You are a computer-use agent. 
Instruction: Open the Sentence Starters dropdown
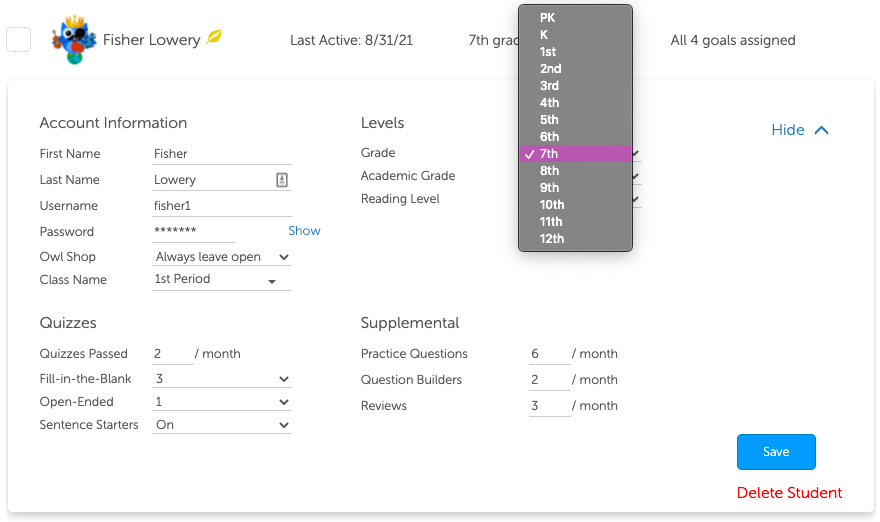click(222, 425)
